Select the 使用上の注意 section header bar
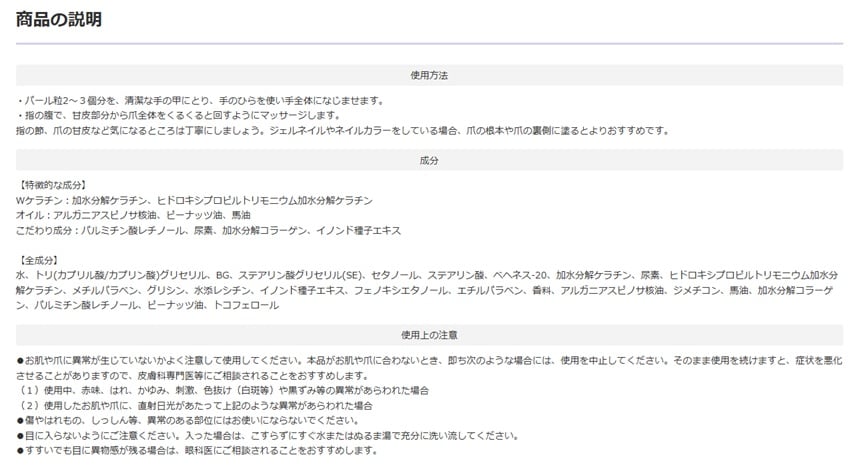The height and width of the screenshot is (469, 860). (x=429, y=335)
